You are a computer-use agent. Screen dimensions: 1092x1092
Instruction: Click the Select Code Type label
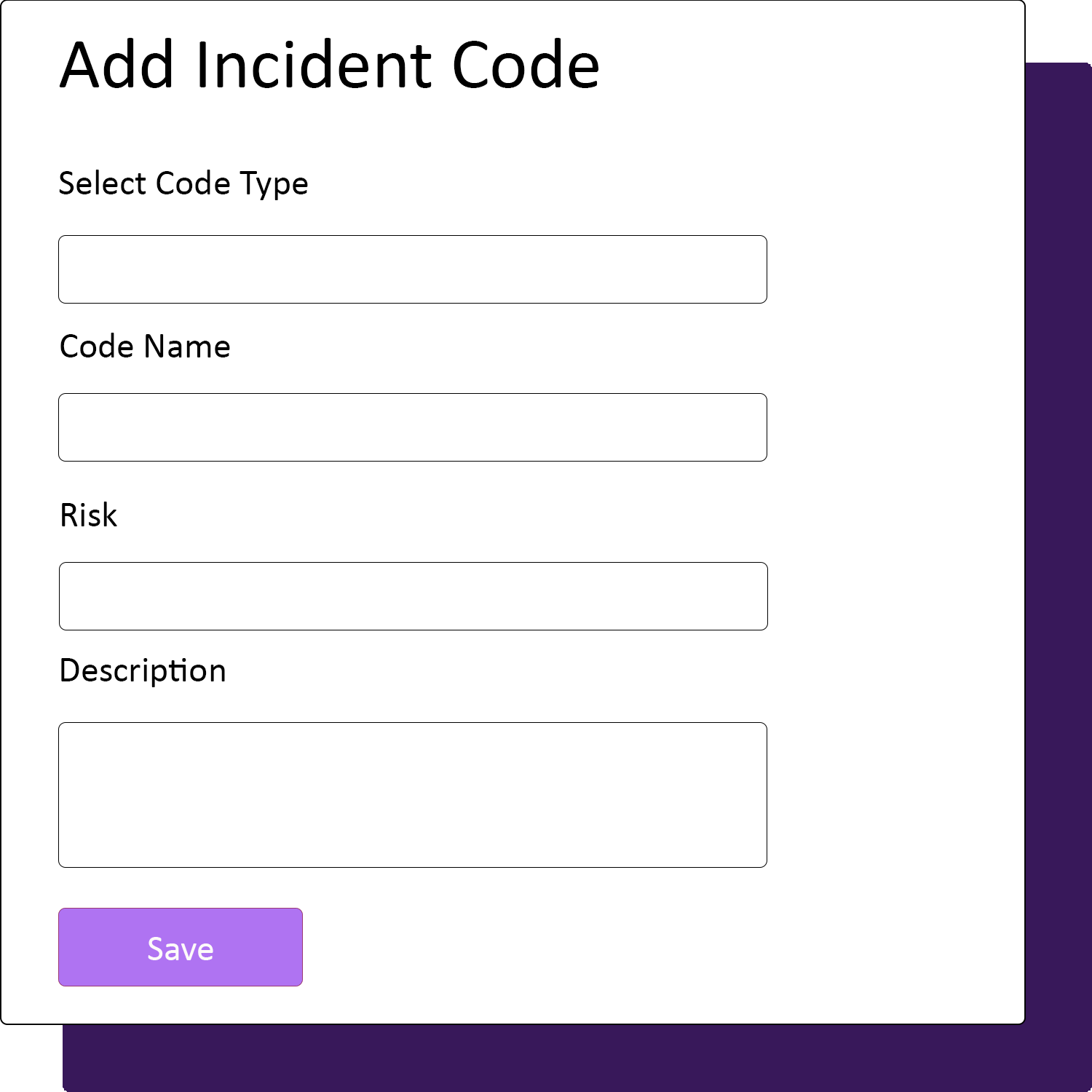point(183,183)
